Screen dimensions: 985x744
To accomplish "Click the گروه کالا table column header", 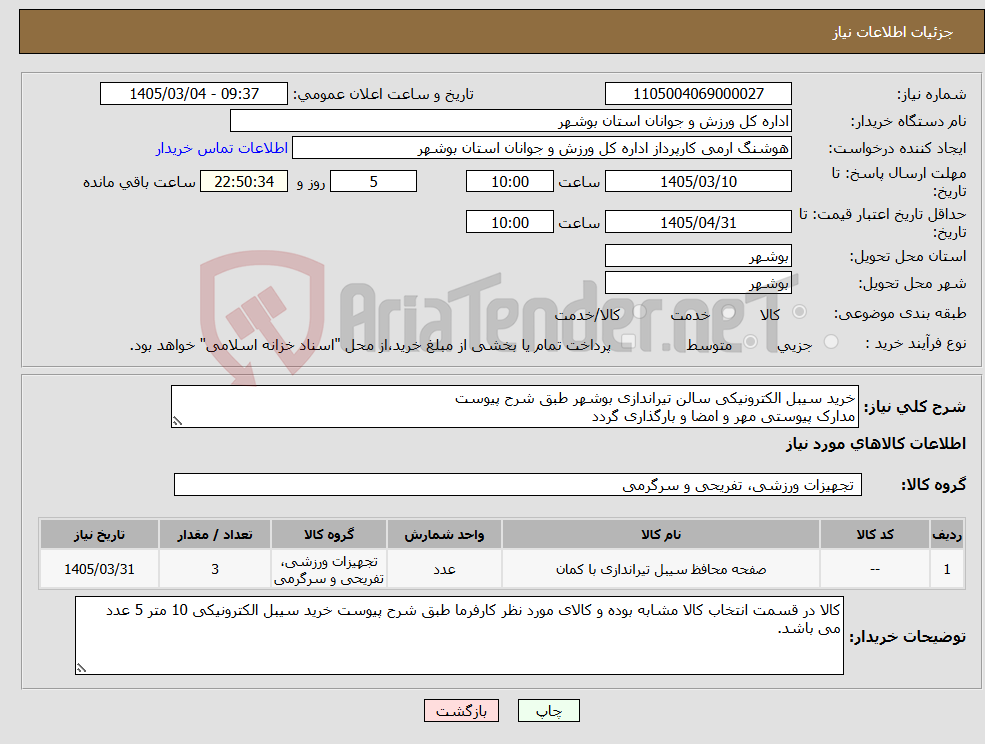I will click(329, 534).
